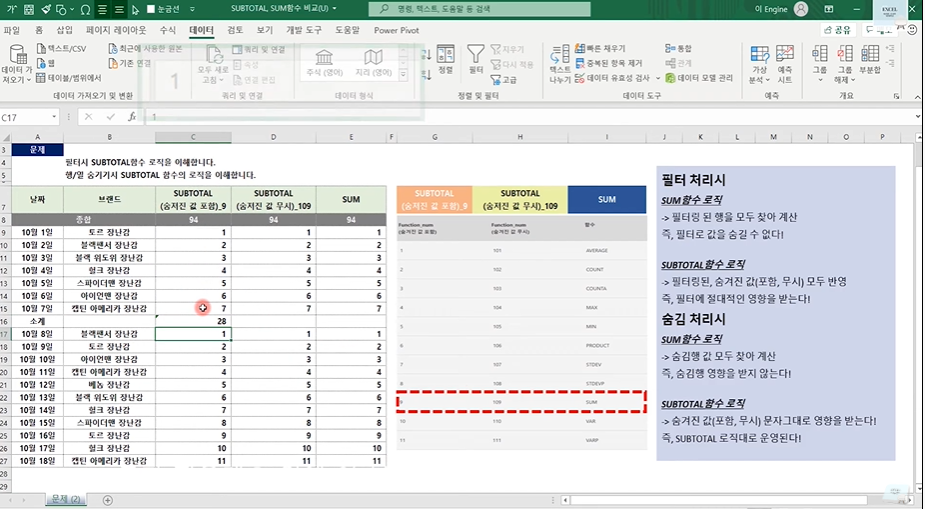Image resolution: width=925 pixels, height=509 pixels.
Task: Expand the formula bar chevron
Action: point(918,117)
